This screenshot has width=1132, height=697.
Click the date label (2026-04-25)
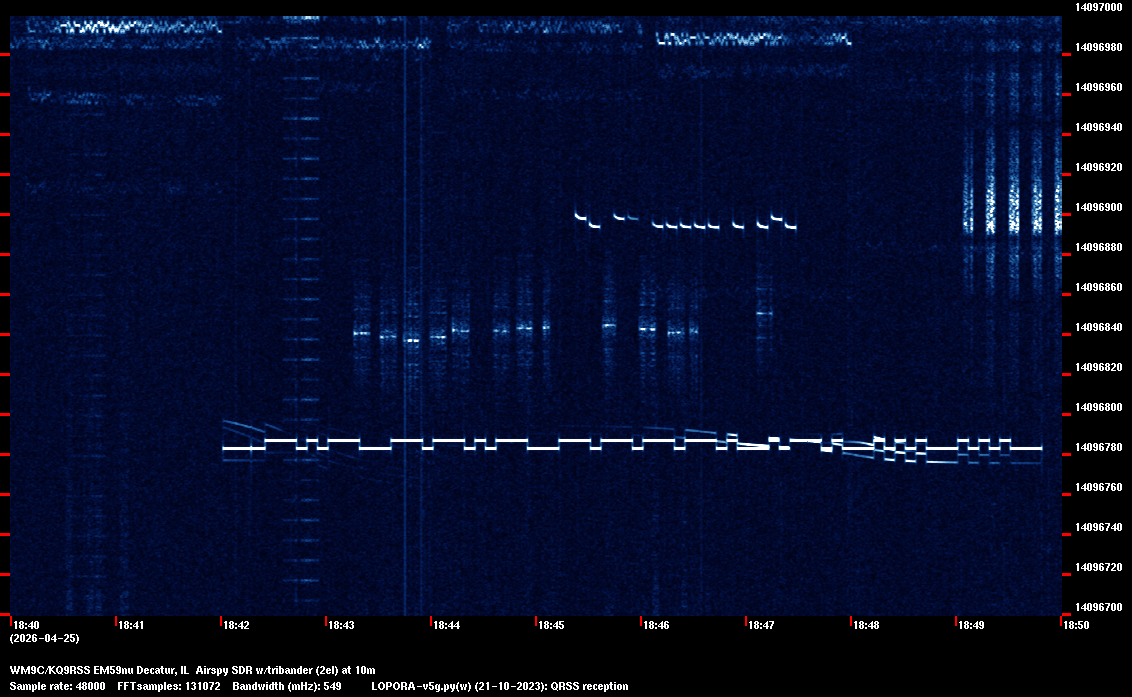[45, 638]
